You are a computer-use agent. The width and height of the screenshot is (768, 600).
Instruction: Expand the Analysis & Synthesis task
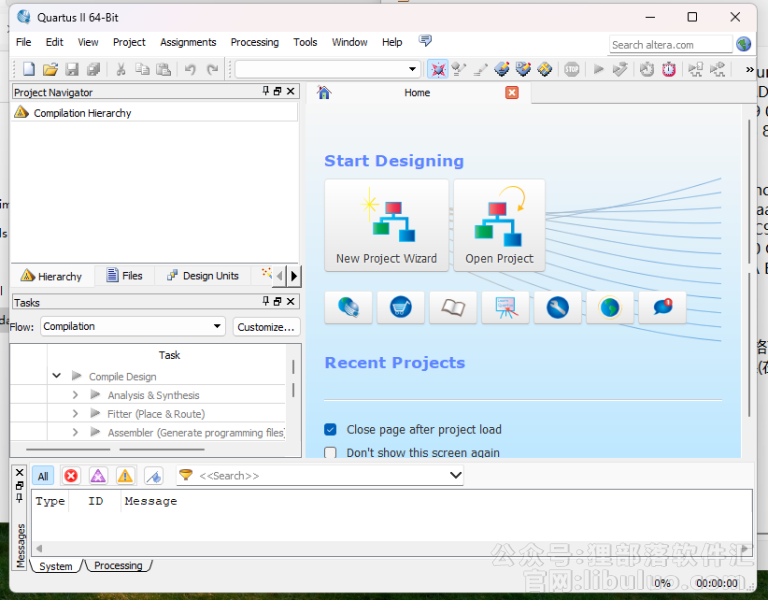[x=75, y=396]
